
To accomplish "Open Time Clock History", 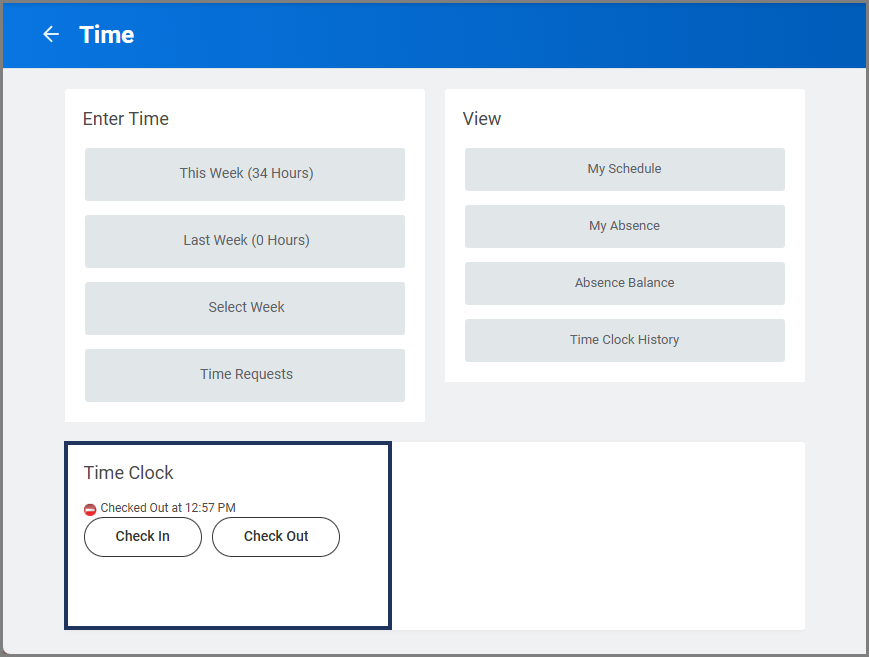I will click(624, 341).
